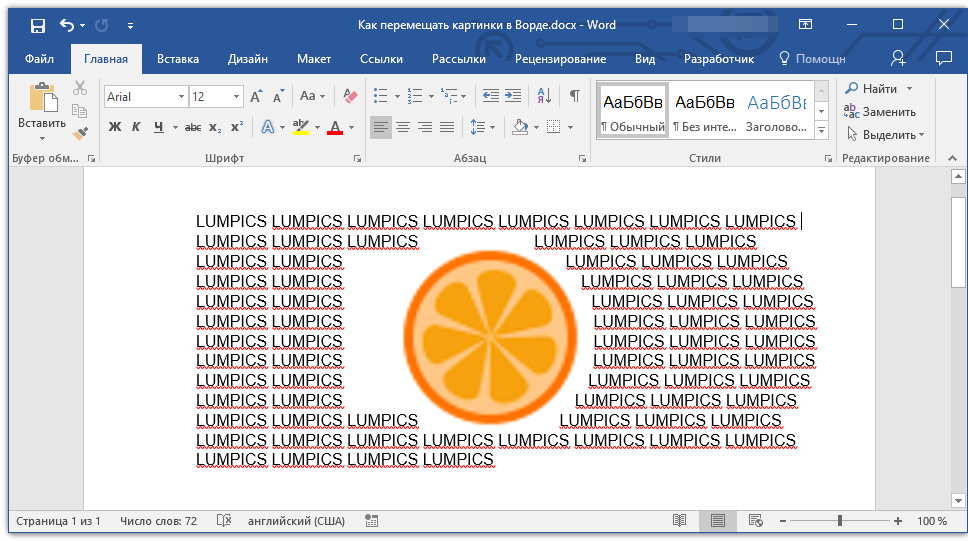This screenshot has height=541, width=968.
Task: Increase paragraph indent
Action: pos(513,96)
